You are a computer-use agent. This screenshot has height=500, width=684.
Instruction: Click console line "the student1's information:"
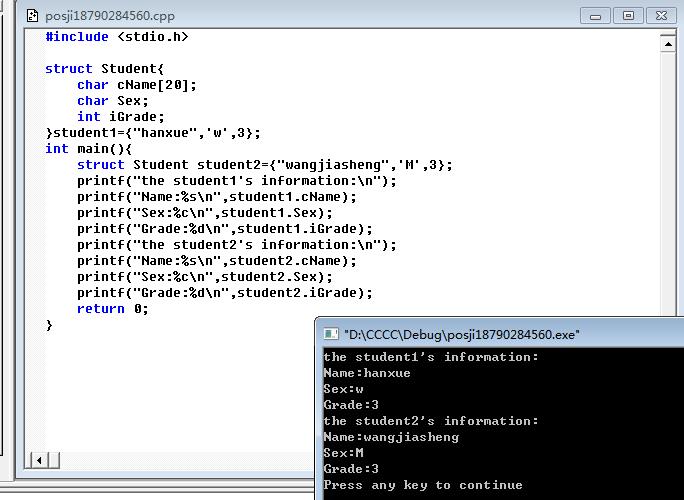click(x=431, y=357)
